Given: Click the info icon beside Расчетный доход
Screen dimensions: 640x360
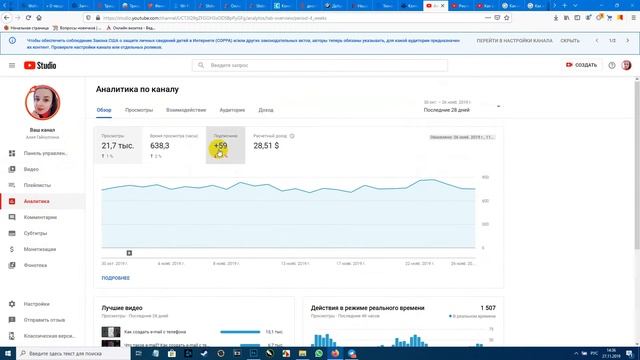Looking at the screenshot, I should [x=292, y=136].
